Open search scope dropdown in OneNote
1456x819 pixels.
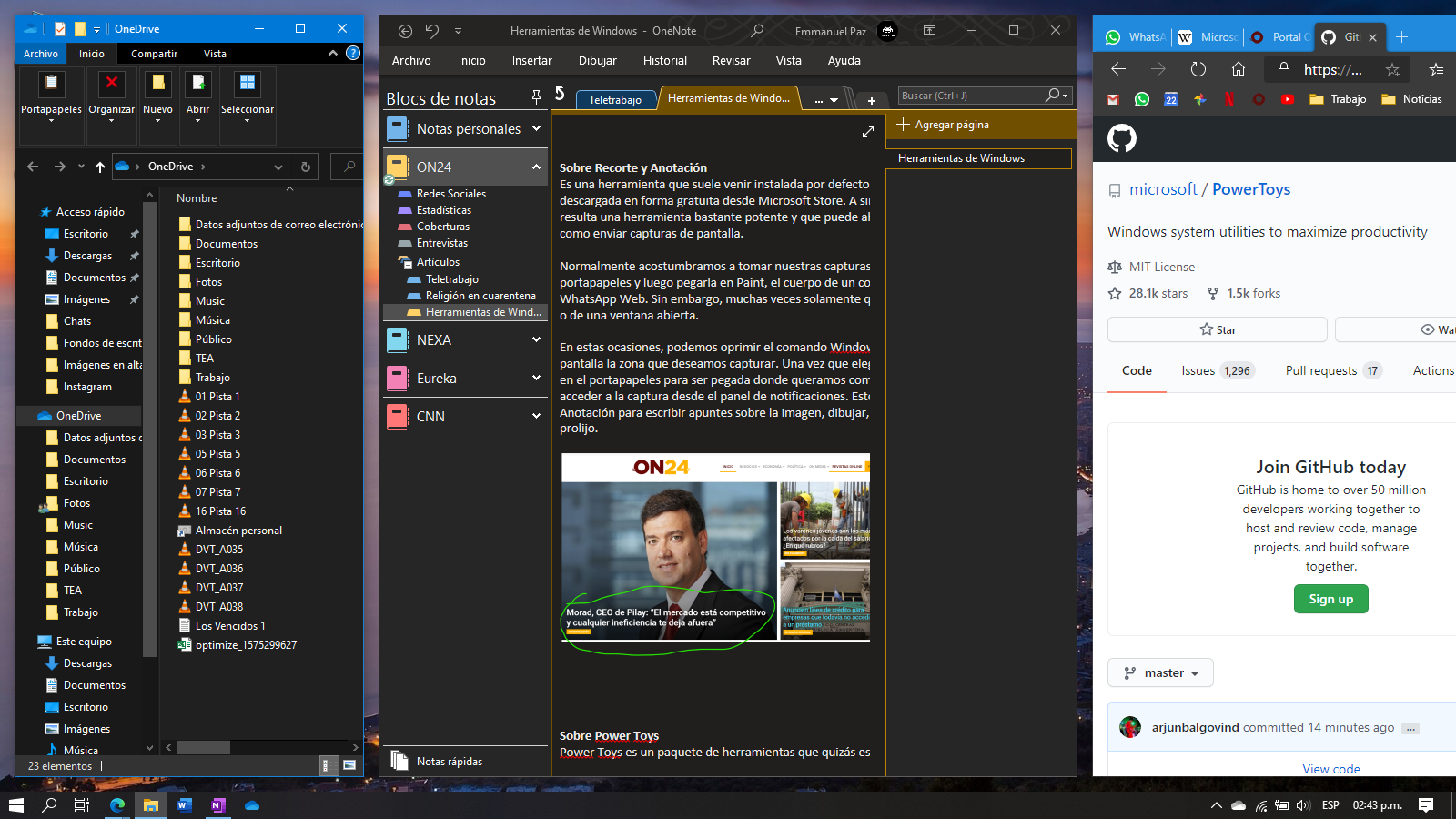1065,96
